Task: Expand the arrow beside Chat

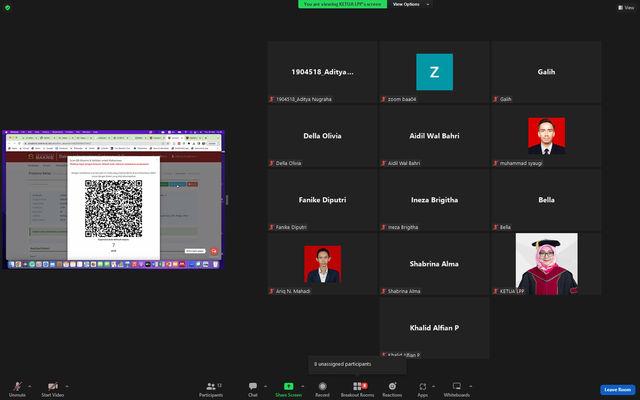Action: coord(265,386)
